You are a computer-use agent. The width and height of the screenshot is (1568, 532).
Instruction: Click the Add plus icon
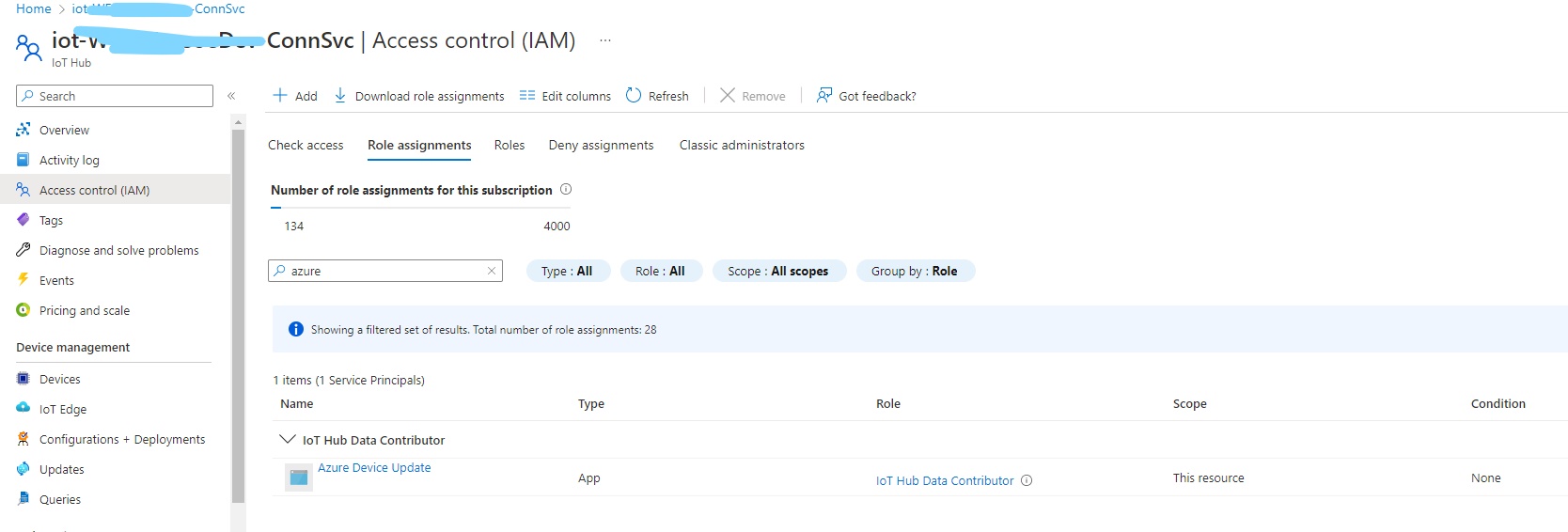coord(280,95)
